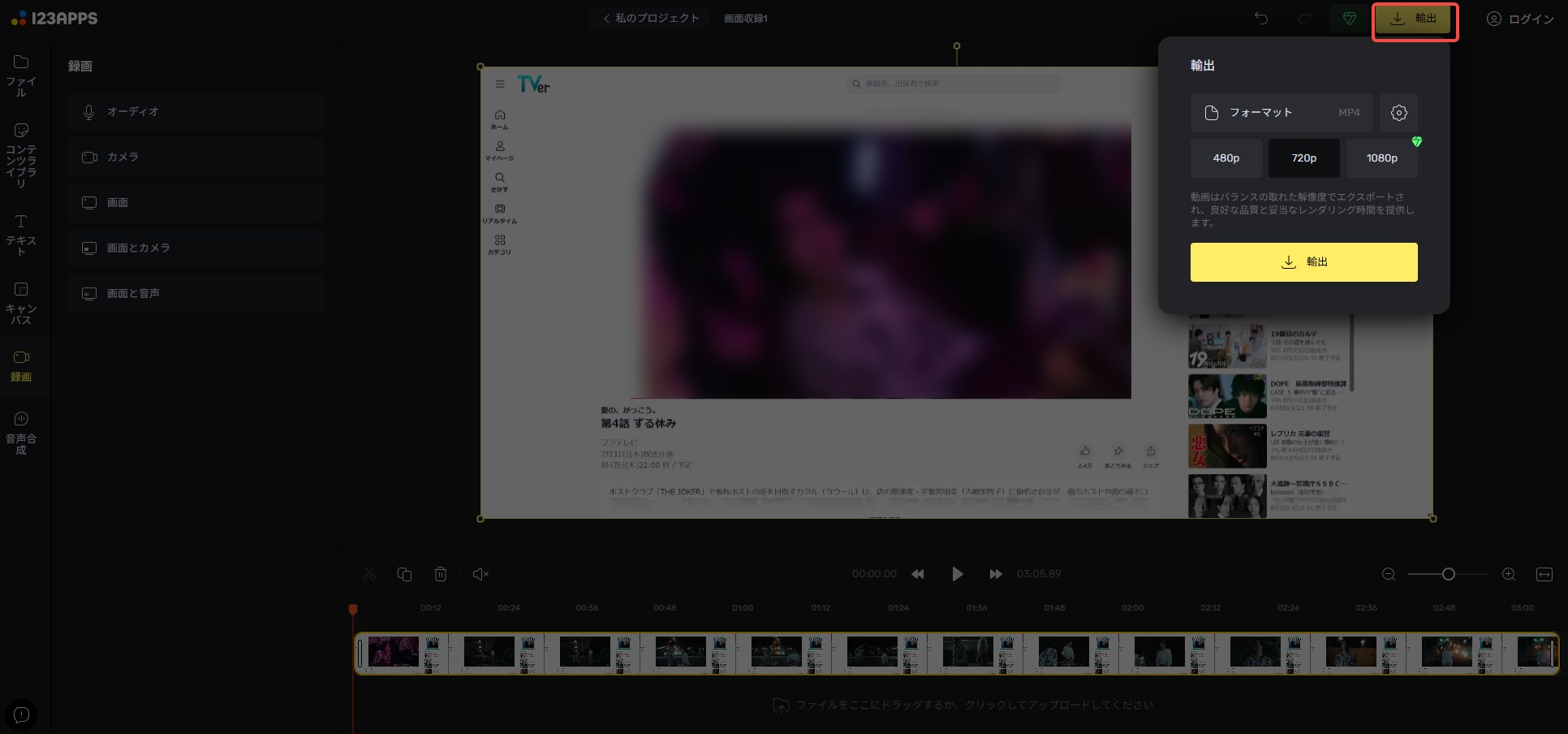Click the undo arrow icon
This screenshot has height=734, width=1568.
click(1261, 18)
